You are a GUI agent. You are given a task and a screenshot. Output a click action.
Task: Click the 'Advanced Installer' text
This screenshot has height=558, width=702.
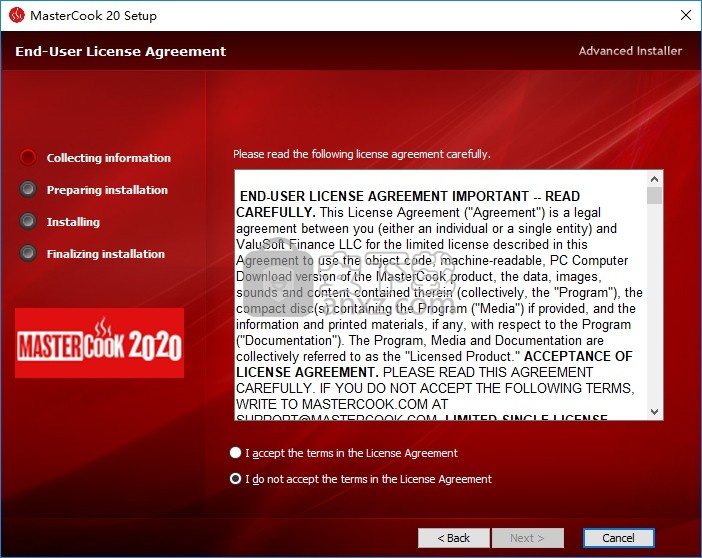click(x=630, y=51)
